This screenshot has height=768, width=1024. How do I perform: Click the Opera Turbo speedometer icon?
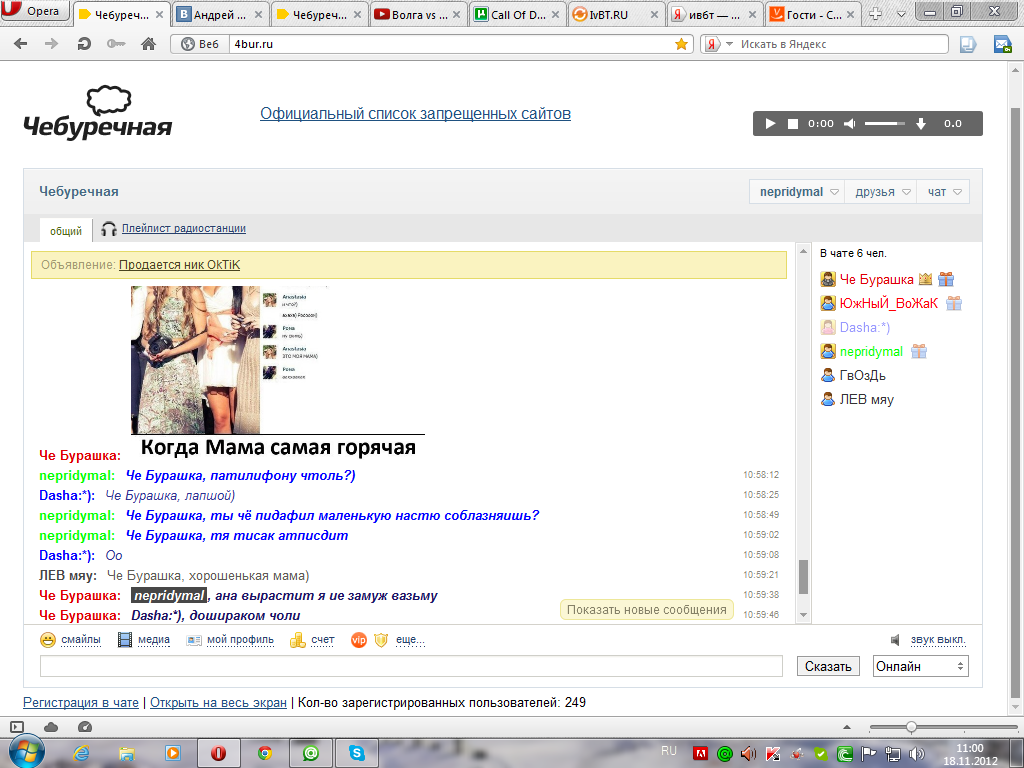(x=84, y=727)
